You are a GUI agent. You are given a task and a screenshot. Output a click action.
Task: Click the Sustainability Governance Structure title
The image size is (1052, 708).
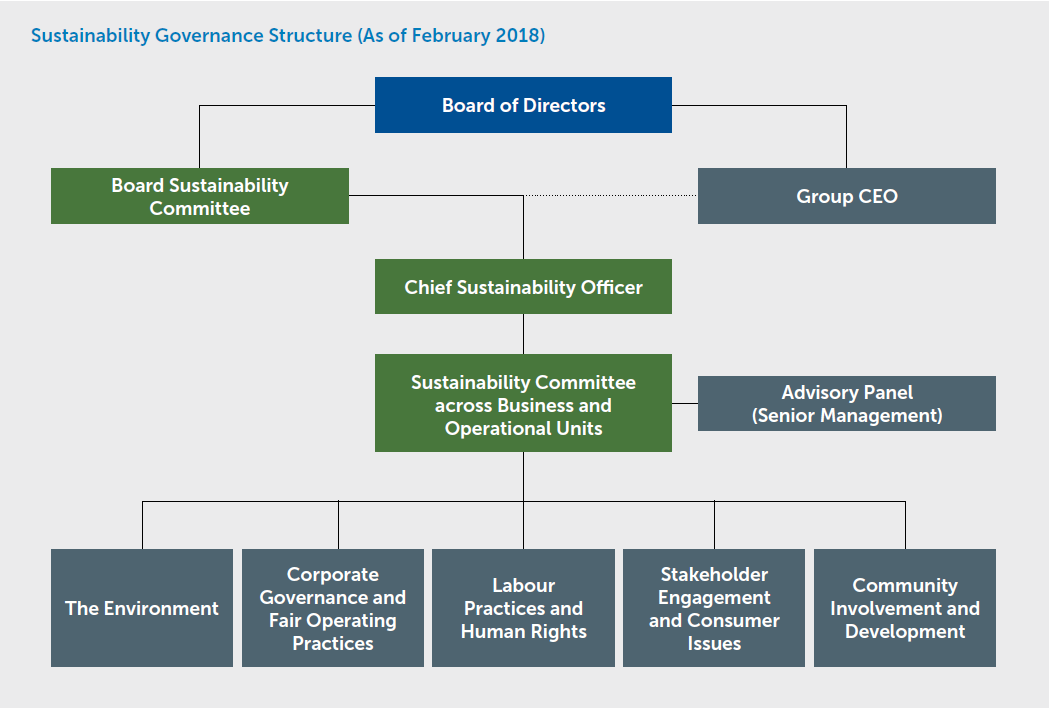tap(288, 36)
